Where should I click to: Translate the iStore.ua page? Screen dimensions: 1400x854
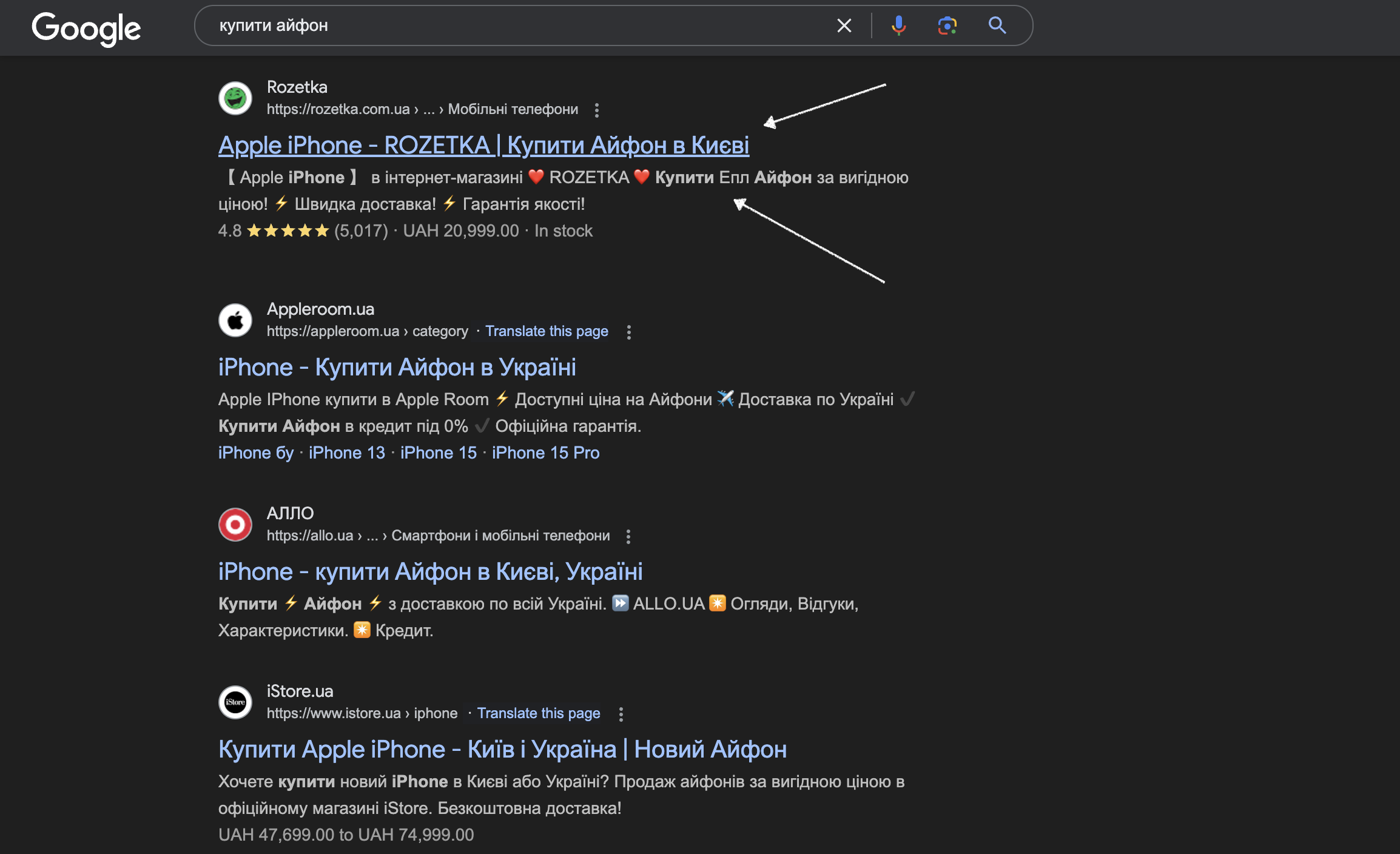[538, 713]
